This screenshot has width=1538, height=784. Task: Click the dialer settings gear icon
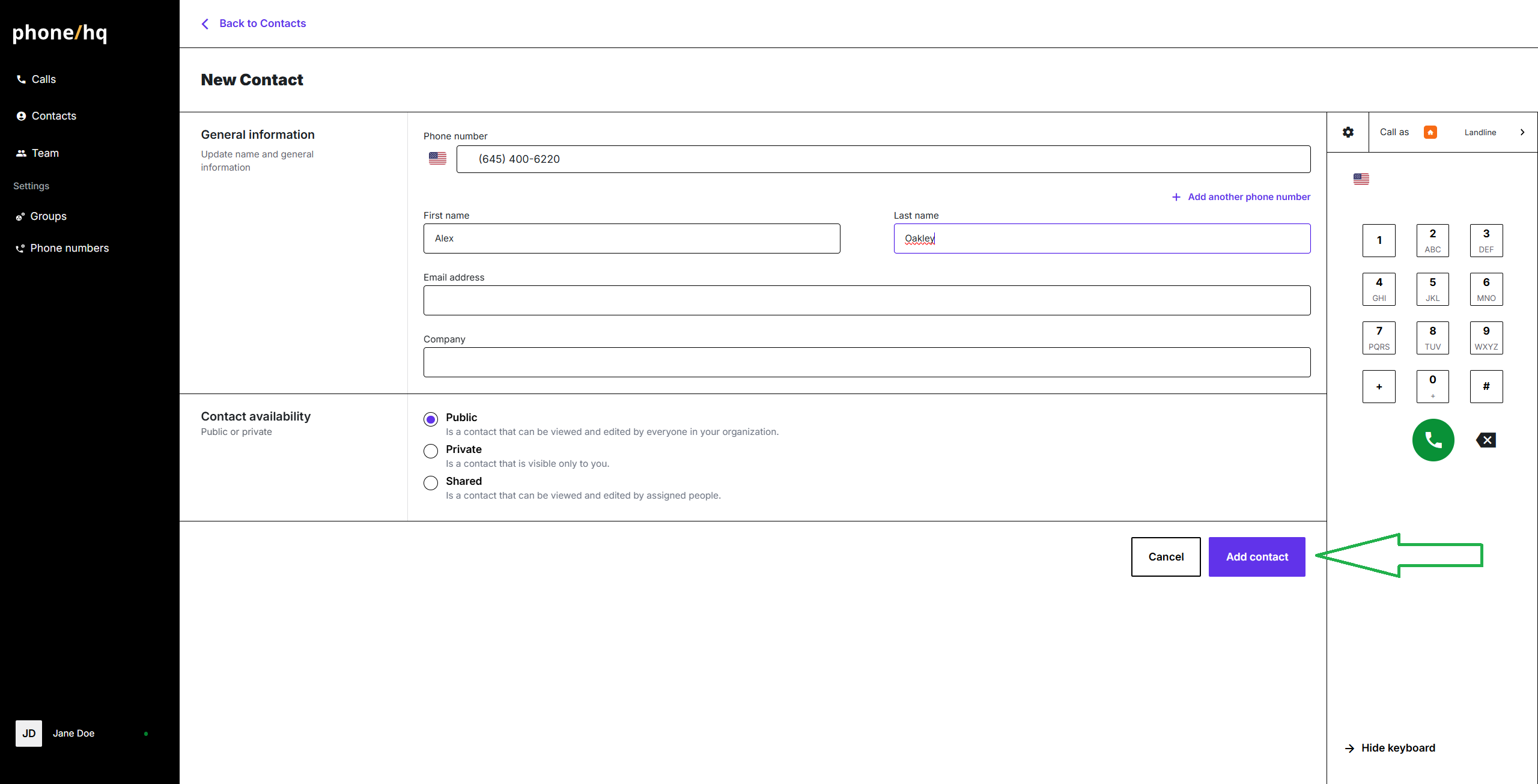(x=1348, y=132)
